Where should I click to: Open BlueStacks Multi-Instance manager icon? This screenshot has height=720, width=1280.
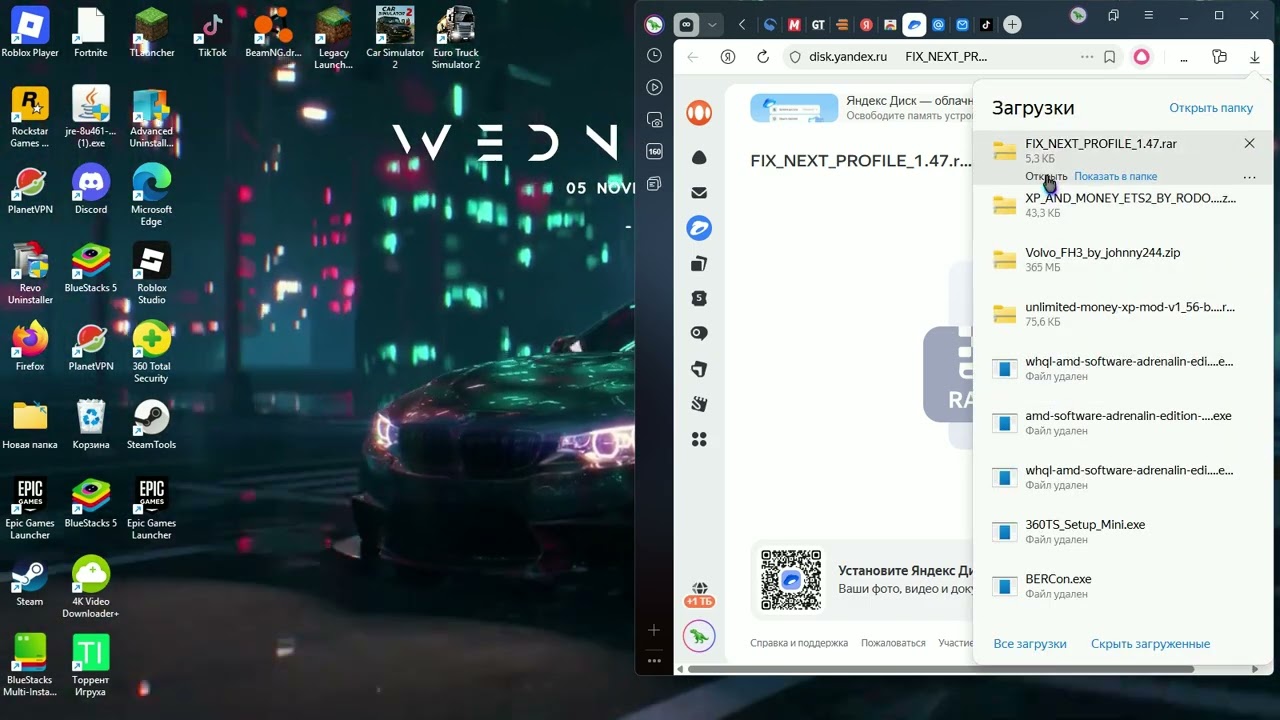click(30, 665)
